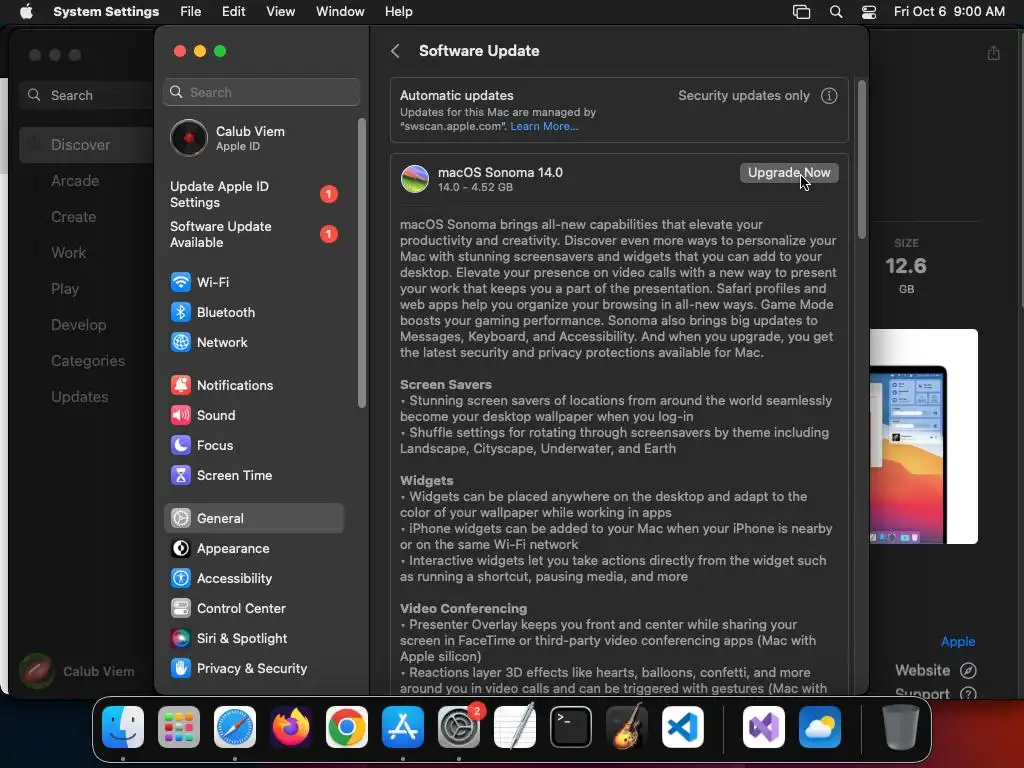Click the macOS Sonoma icon
The height and width of the screenshot is (768, 1024).
pos(415,179)
